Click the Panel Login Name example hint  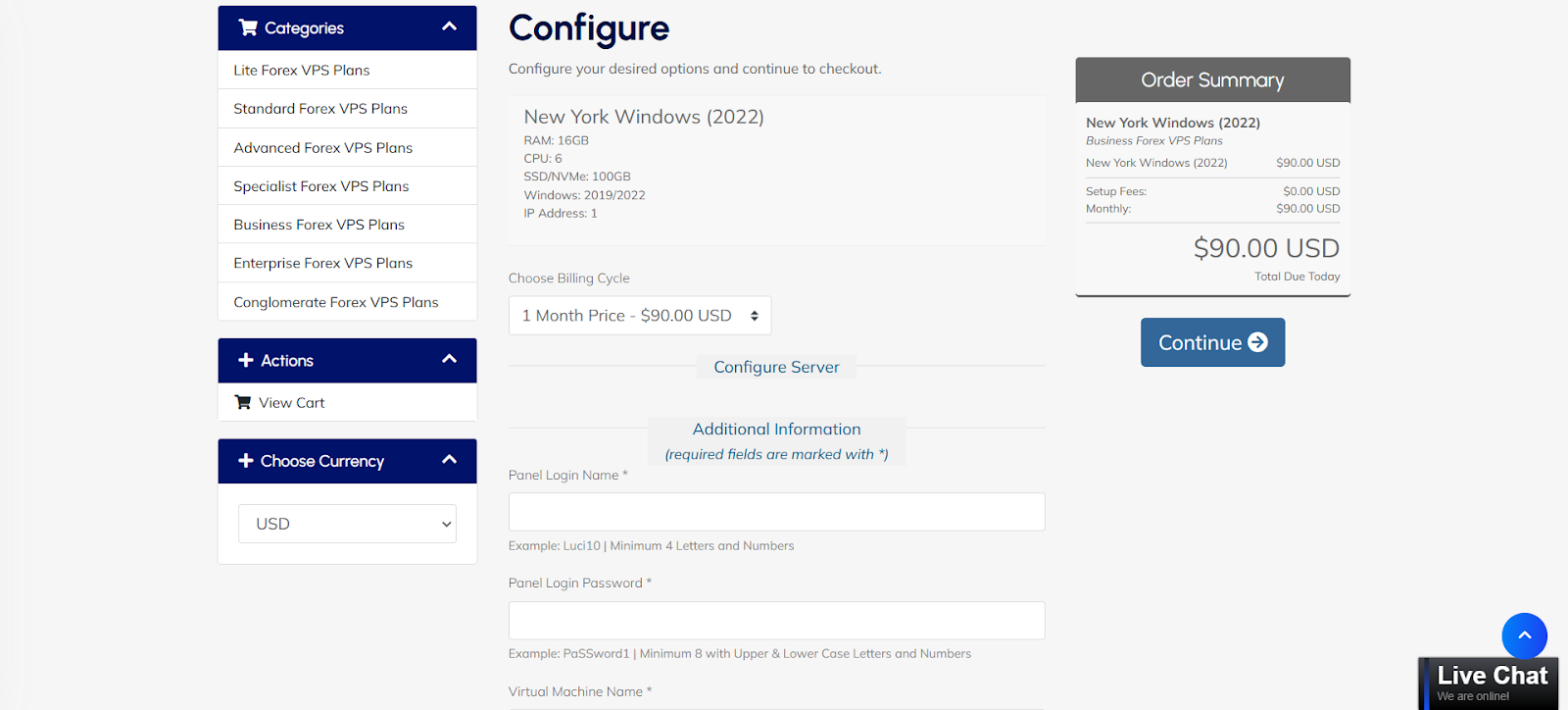tap(651, 546)
